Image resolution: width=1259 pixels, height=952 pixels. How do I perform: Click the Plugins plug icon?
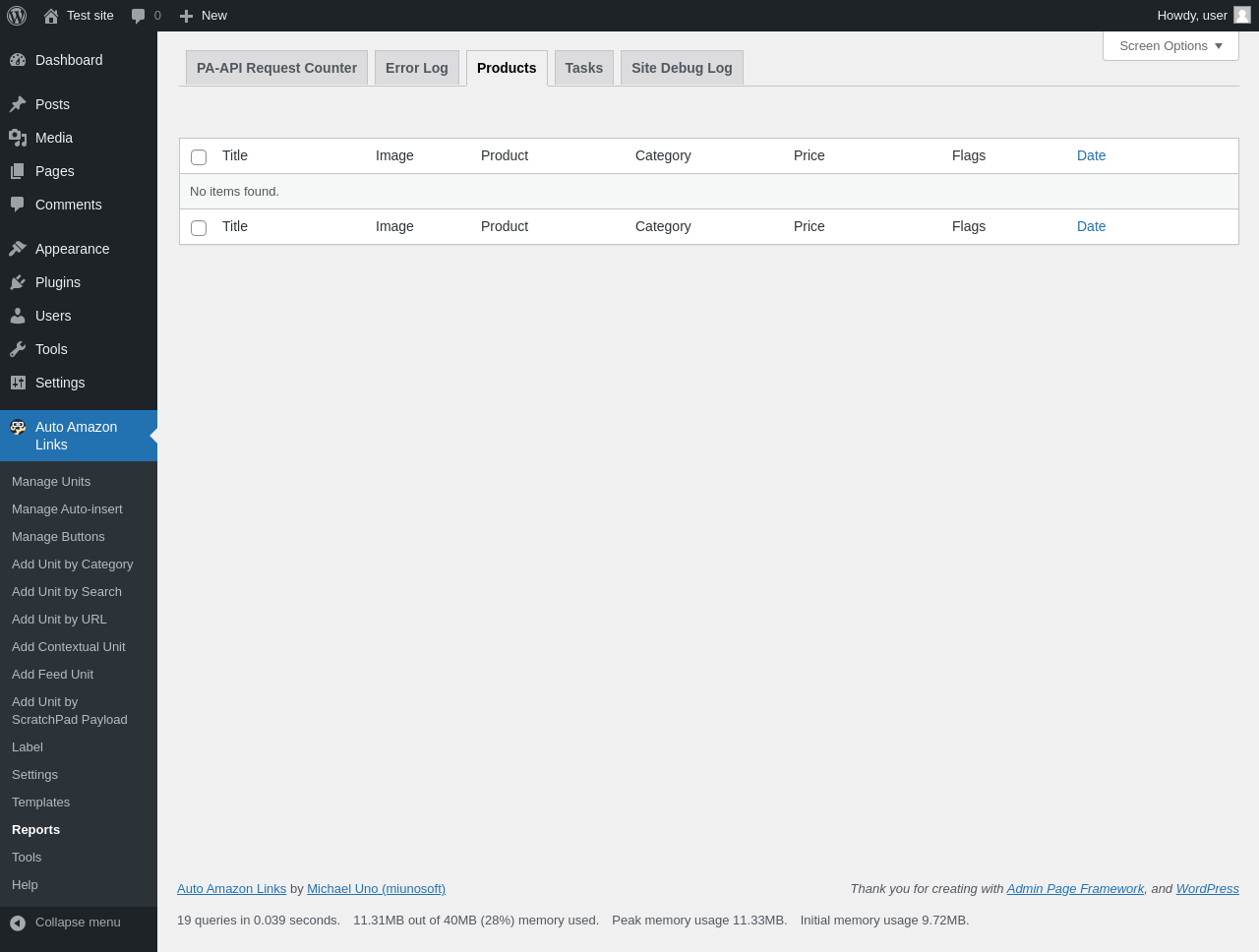(x=18, y=282)
